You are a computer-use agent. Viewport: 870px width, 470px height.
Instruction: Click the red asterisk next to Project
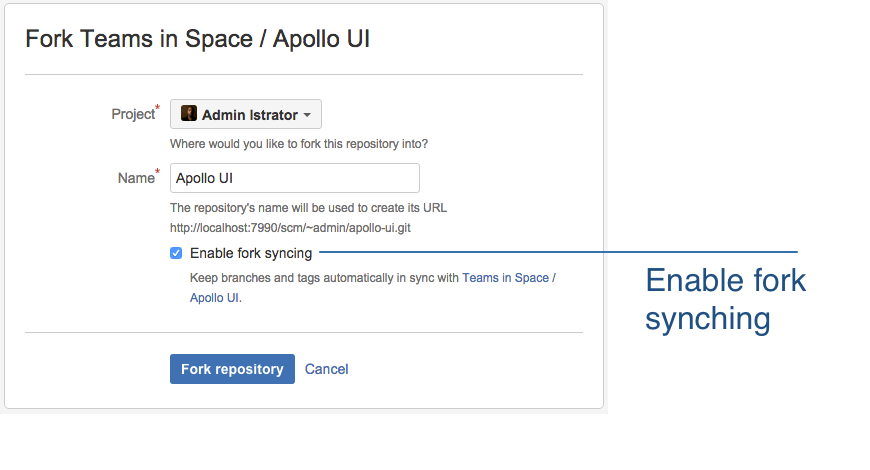(x=157, y=107)
